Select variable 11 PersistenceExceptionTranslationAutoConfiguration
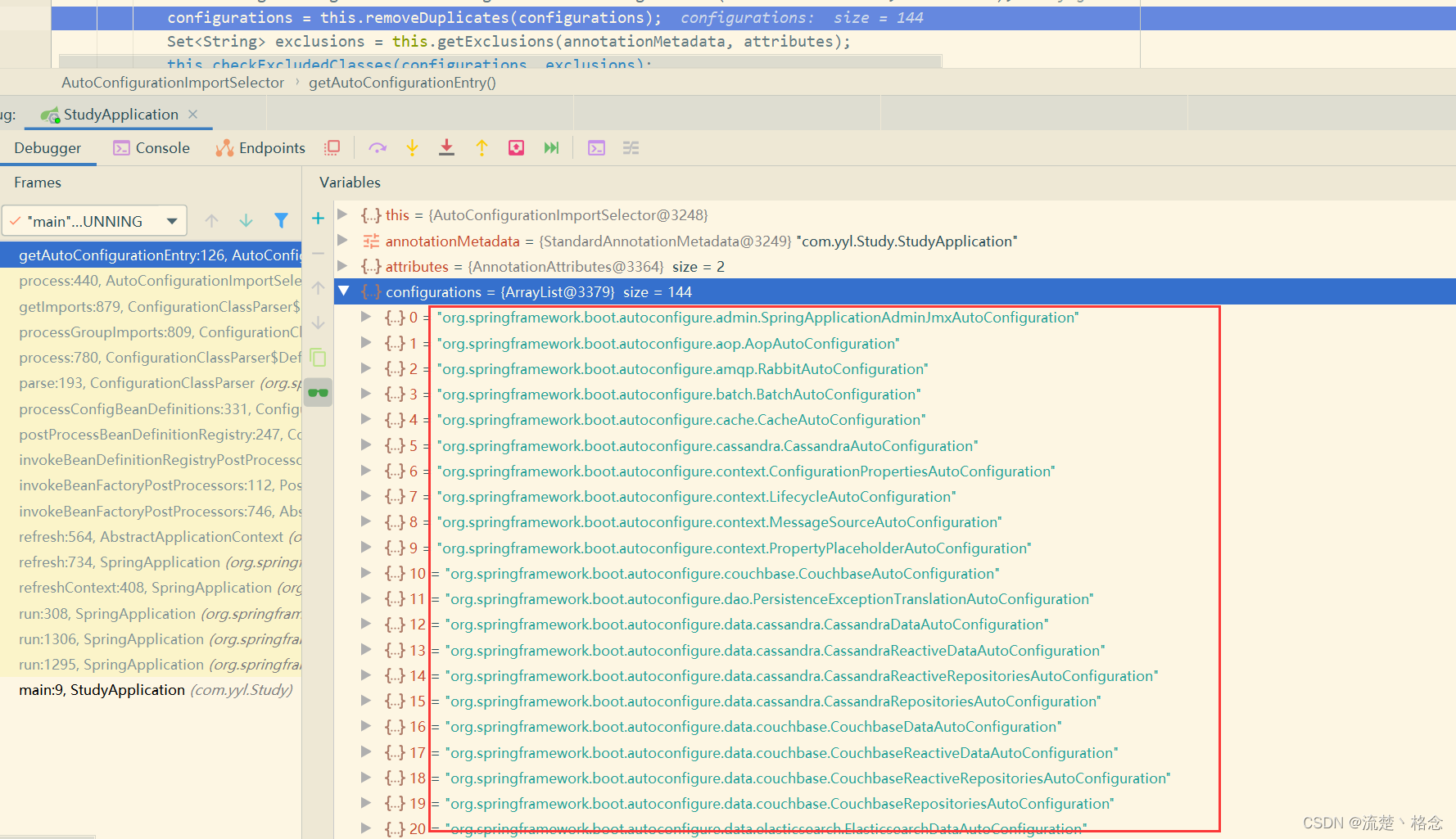Image resolution: width=1456 pixels, height=839 pixels. click(894, 598)
